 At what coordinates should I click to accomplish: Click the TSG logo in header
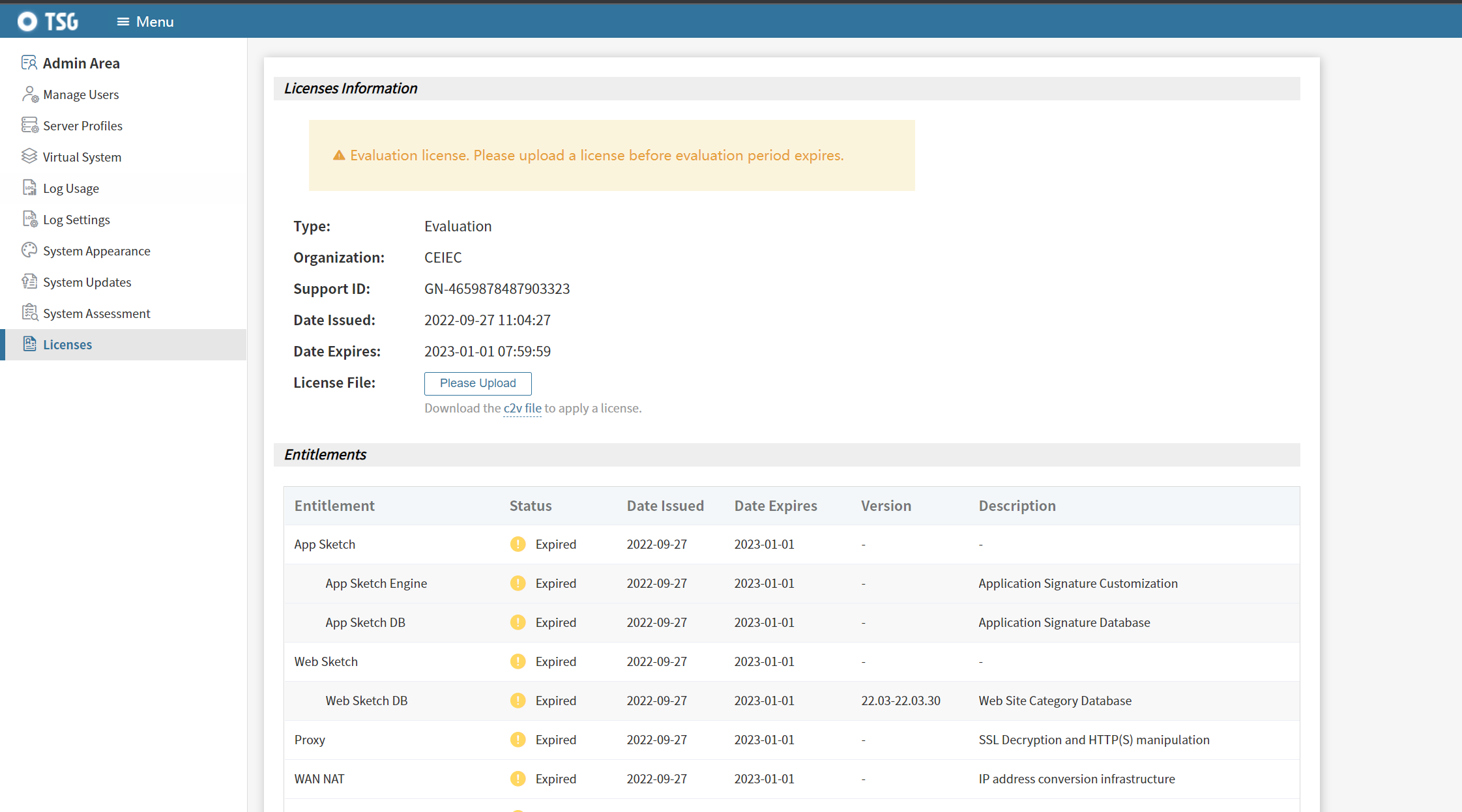coord(48,22)
